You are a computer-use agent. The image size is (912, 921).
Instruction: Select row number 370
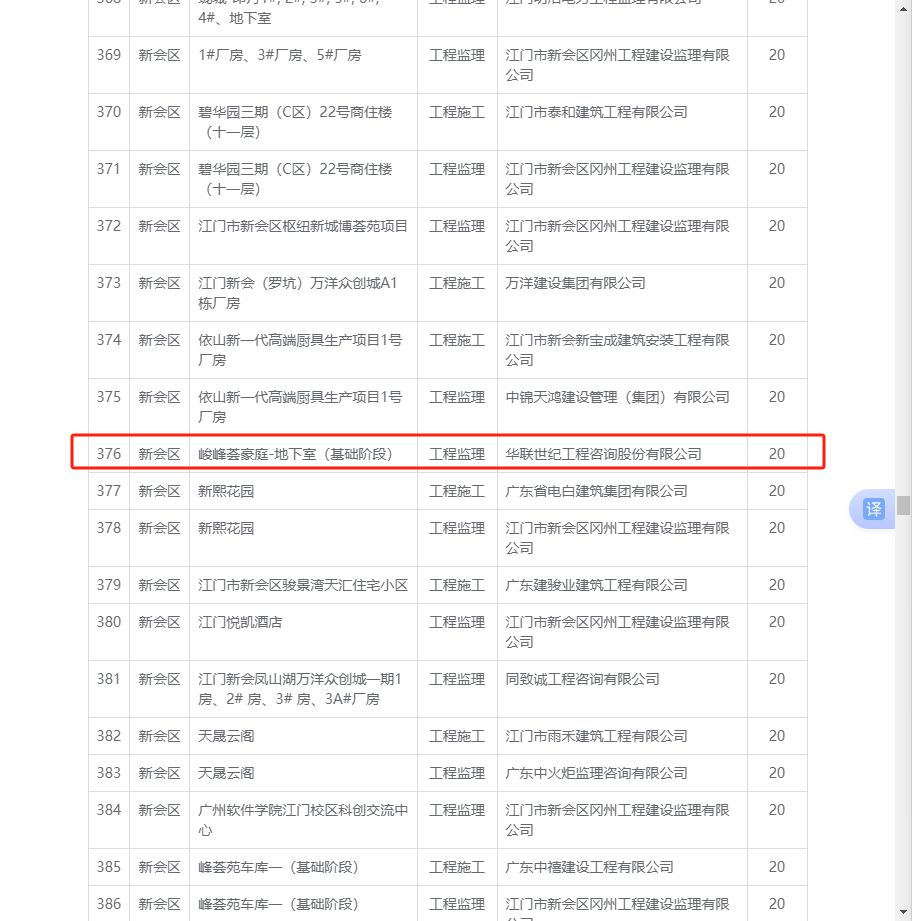coord(109,112)
